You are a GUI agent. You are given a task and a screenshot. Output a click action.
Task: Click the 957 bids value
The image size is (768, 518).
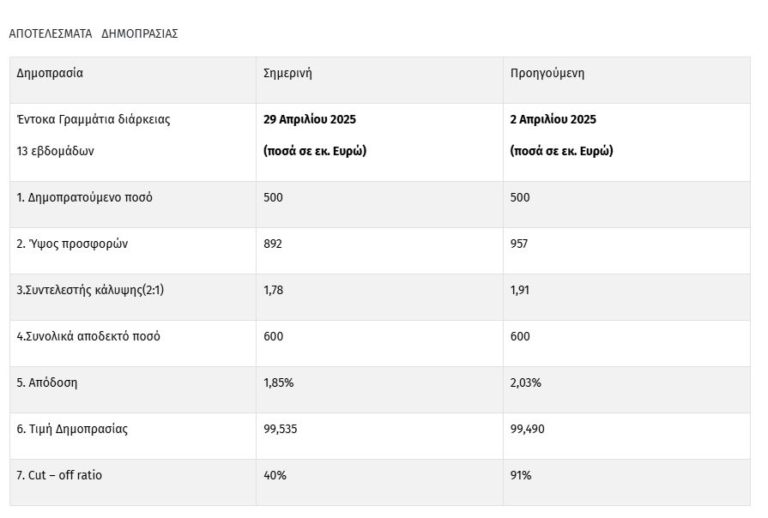(520, 244)
